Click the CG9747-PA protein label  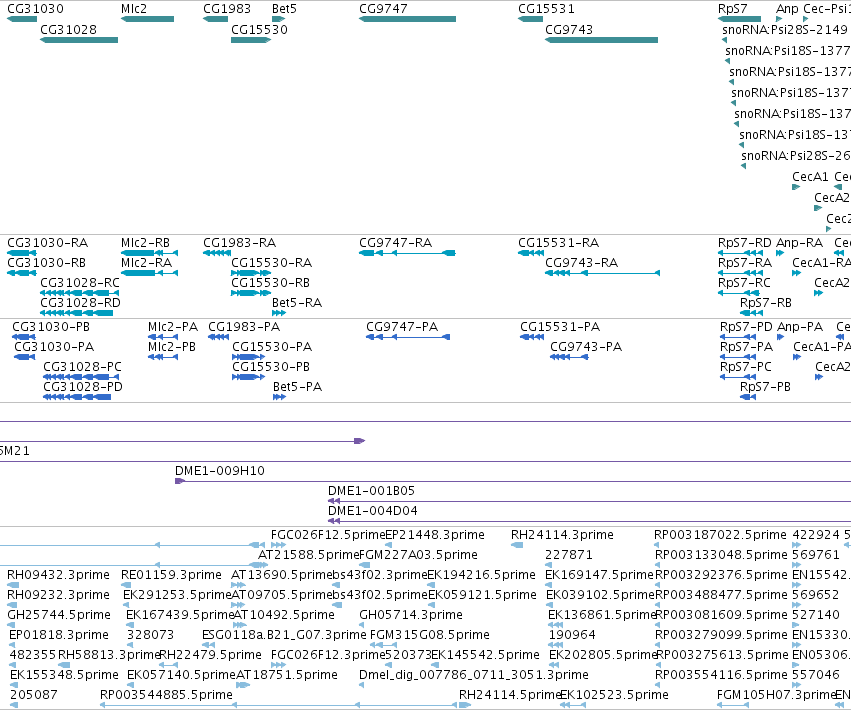[402, 327]
